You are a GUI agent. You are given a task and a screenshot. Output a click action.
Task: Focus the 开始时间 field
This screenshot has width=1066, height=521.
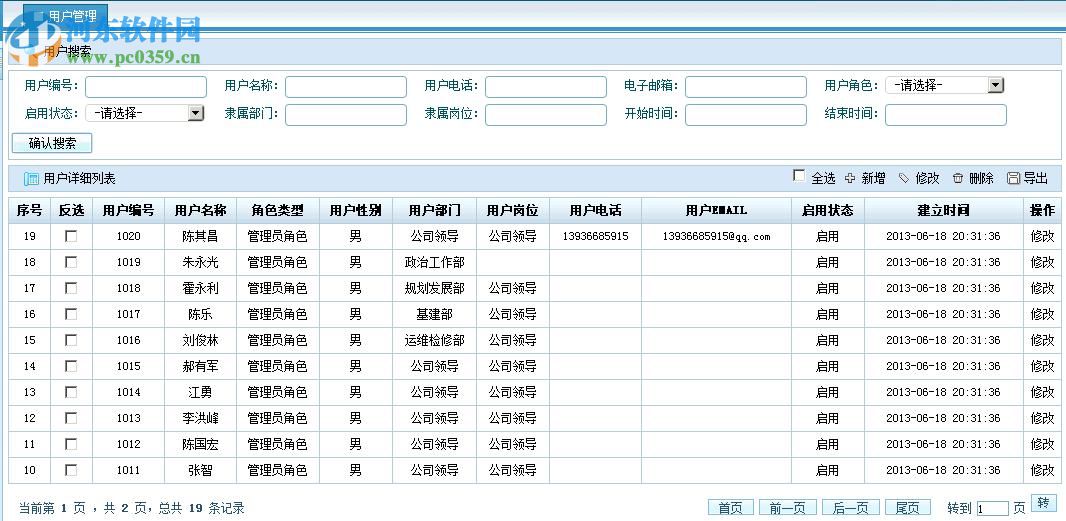[x=746, y=114]
